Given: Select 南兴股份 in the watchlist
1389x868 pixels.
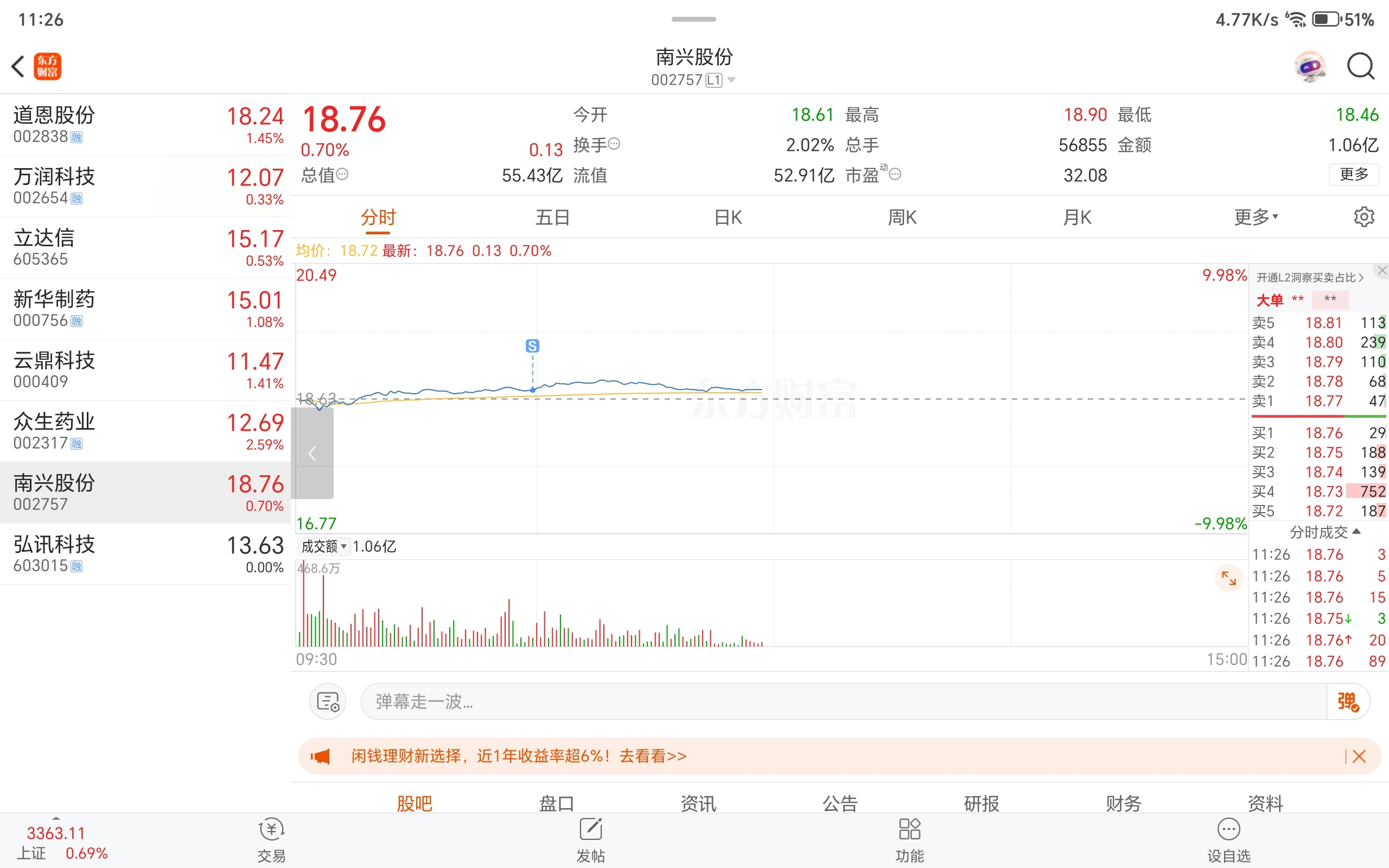Looking at the screenshot, I should (x=145, y=493).
